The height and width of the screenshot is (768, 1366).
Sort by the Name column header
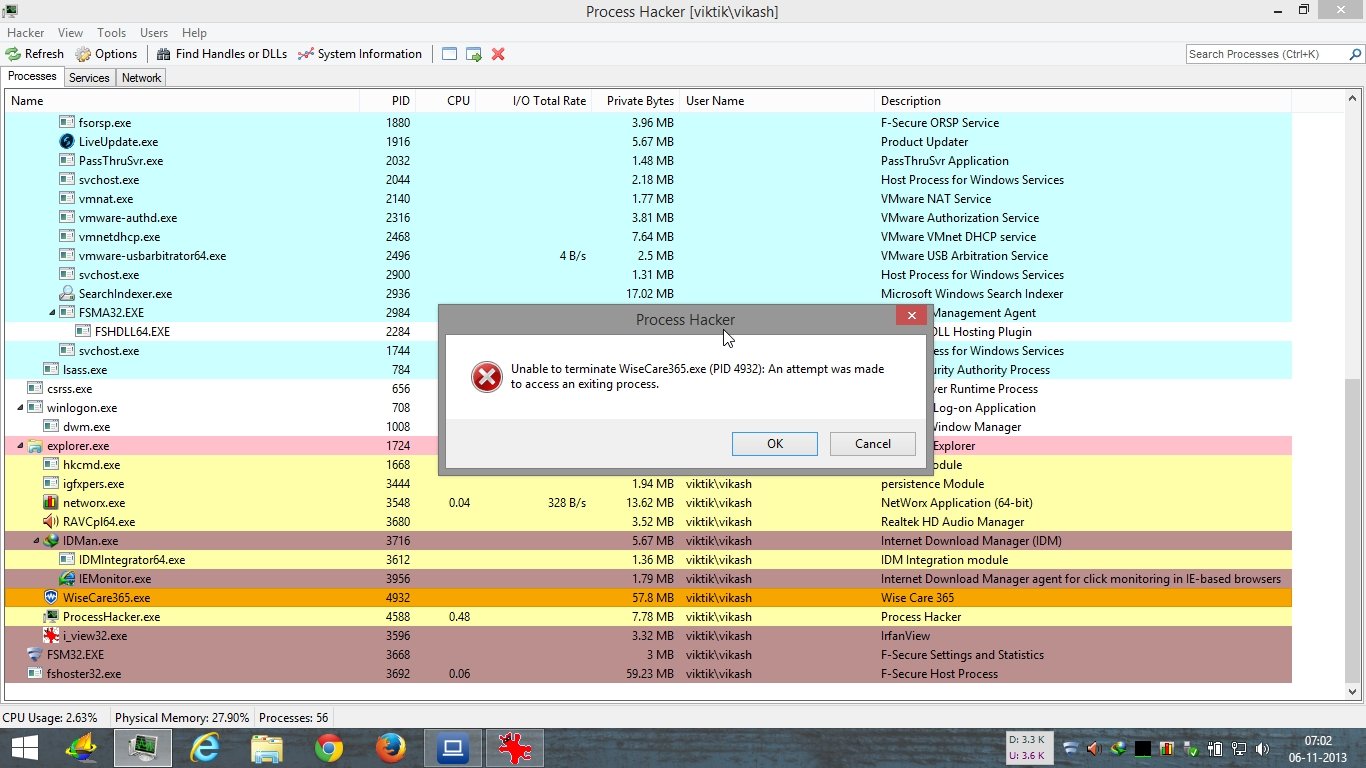[182, 101]
